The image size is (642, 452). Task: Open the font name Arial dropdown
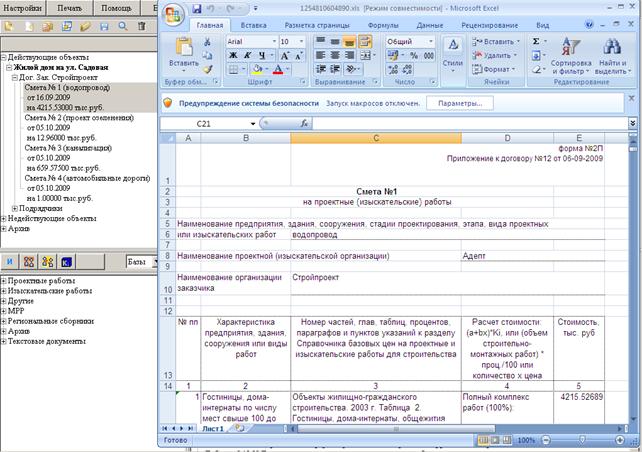click(x=274, y=41)
